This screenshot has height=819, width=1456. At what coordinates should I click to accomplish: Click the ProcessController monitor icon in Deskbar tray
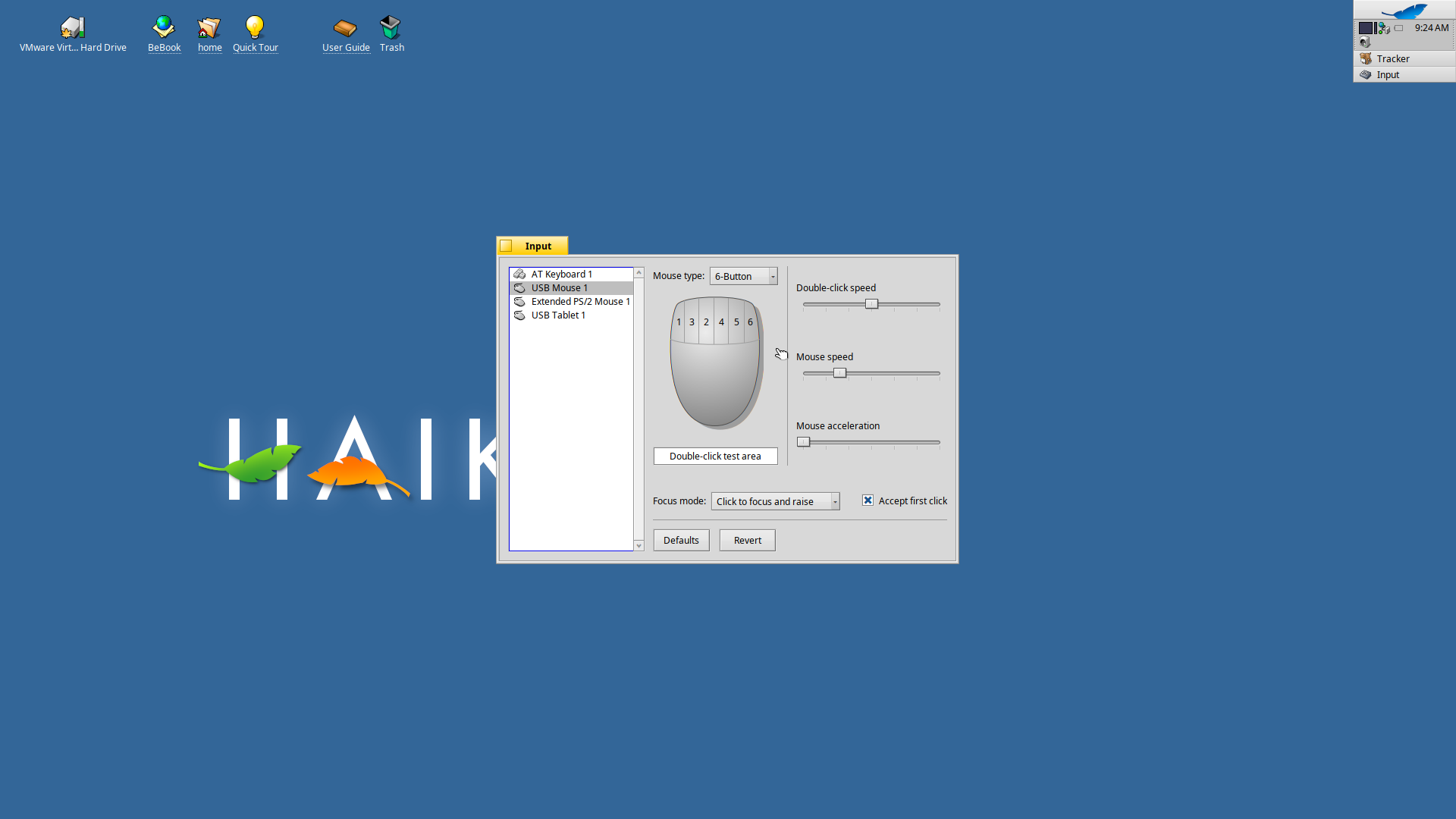[x=1367, y=28]
